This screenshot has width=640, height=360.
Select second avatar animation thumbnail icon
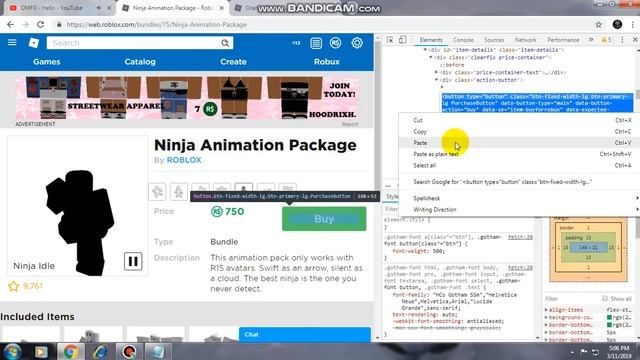point(179,191)
